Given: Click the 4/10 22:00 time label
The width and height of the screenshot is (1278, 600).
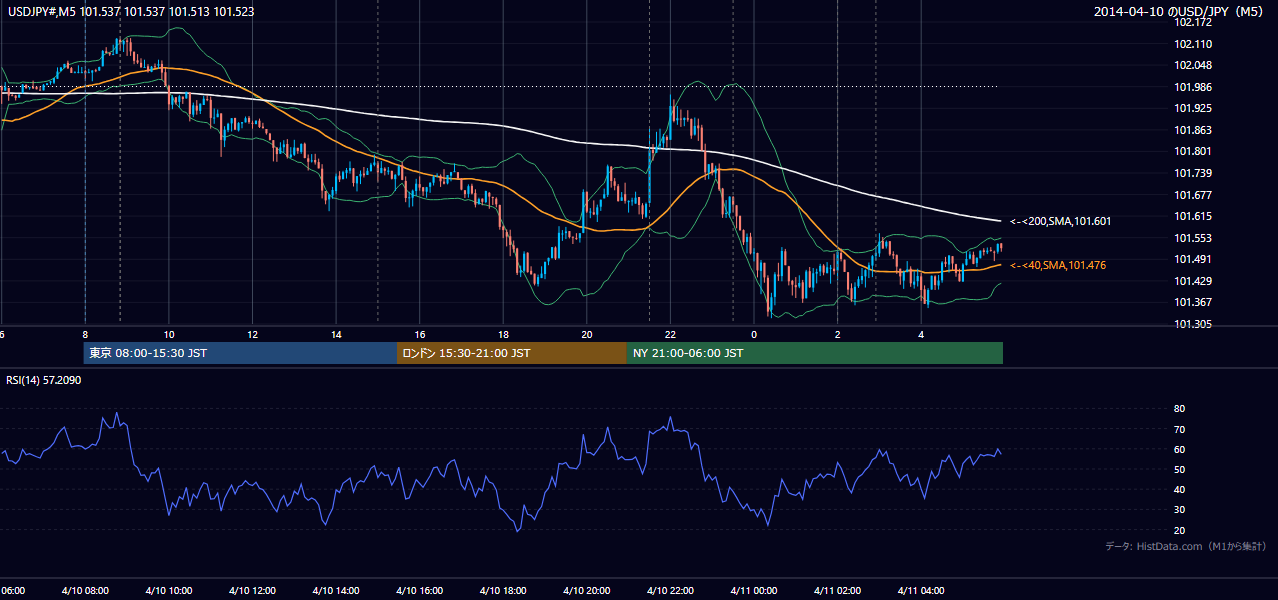Looking at the screenshot, I should click(x=670, y=590).
